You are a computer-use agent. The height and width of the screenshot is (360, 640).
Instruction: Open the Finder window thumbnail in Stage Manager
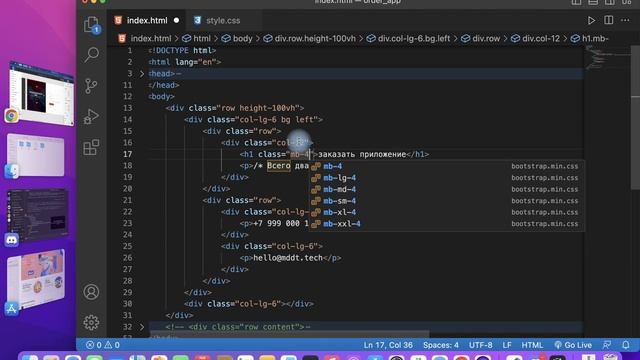pos(36,156)
